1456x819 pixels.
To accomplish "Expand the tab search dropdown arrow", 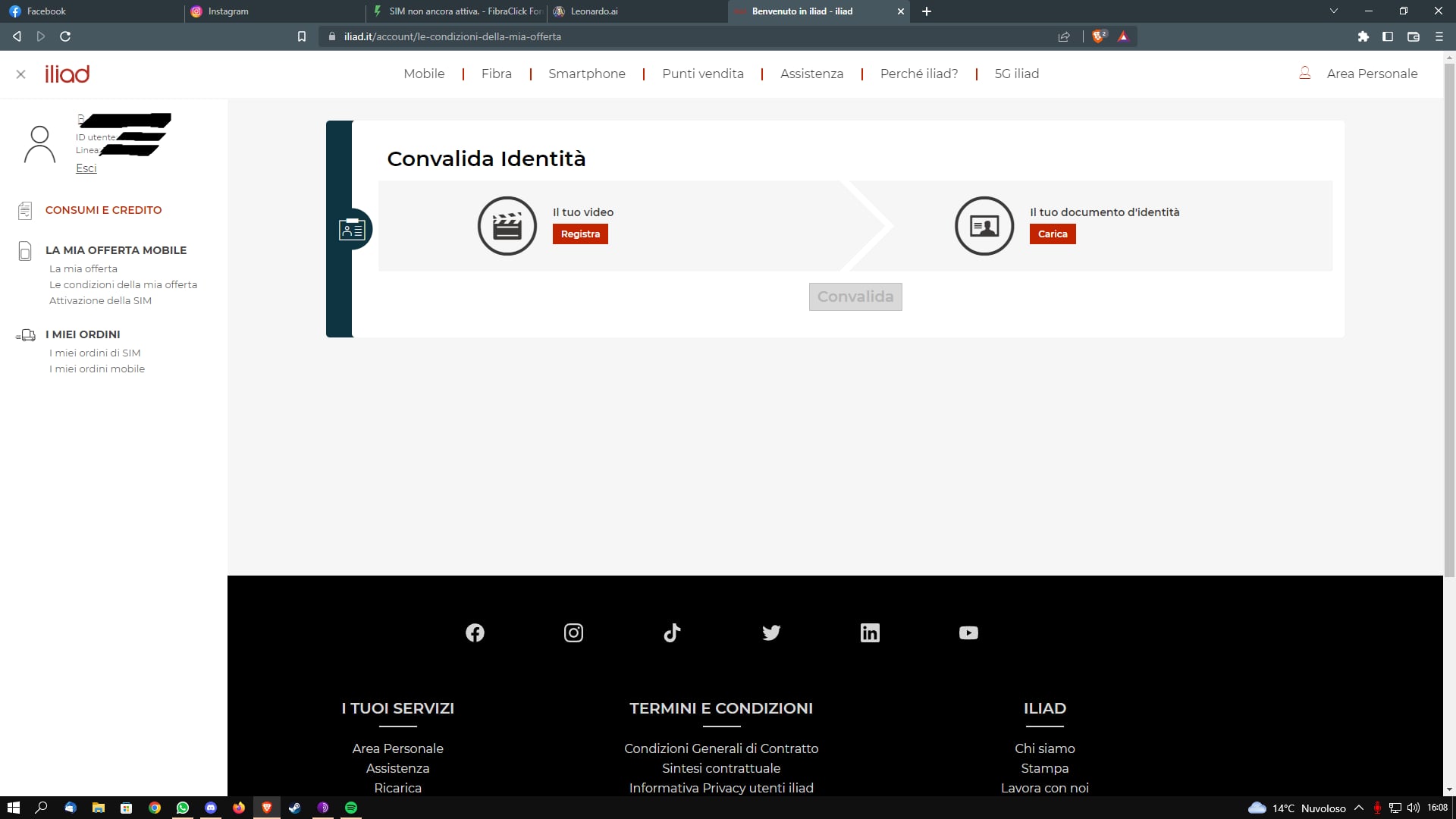I will click(1333, 11).
